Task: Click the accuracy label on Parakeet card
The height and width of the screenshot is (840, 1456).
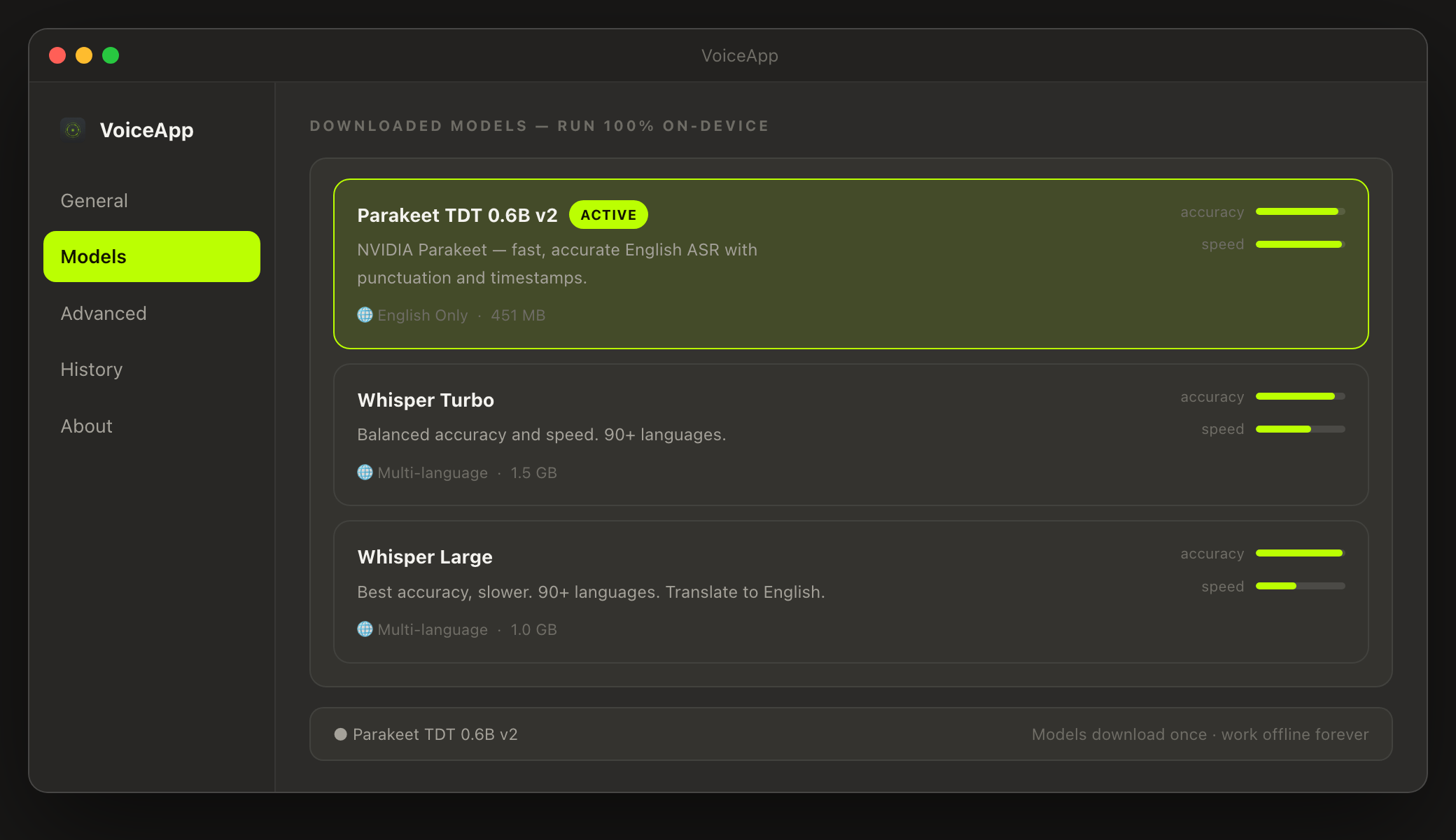Action: coord(1212,212)
